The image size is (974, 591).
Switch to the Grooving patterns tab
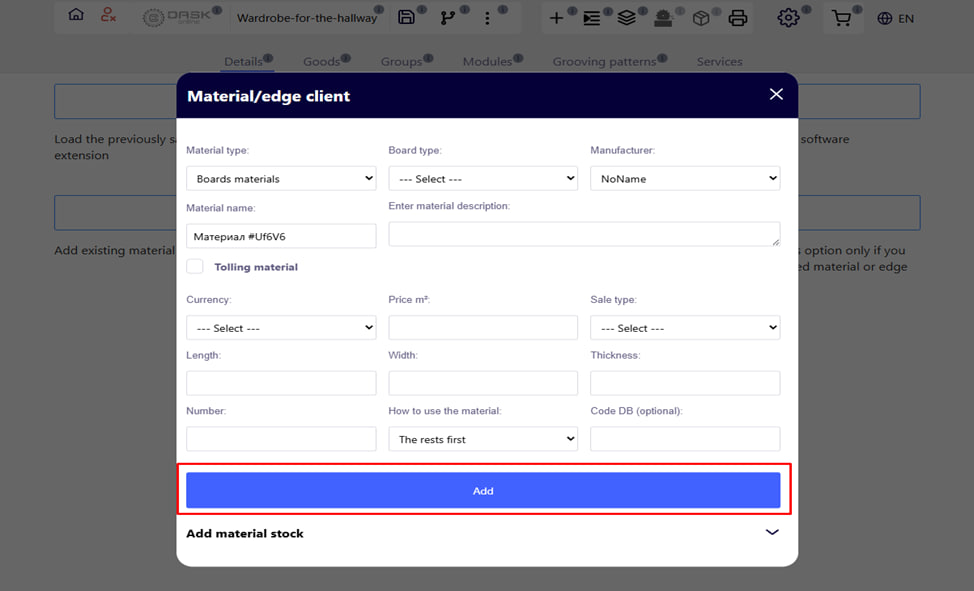pyautogui.click(x=604, y=62)
